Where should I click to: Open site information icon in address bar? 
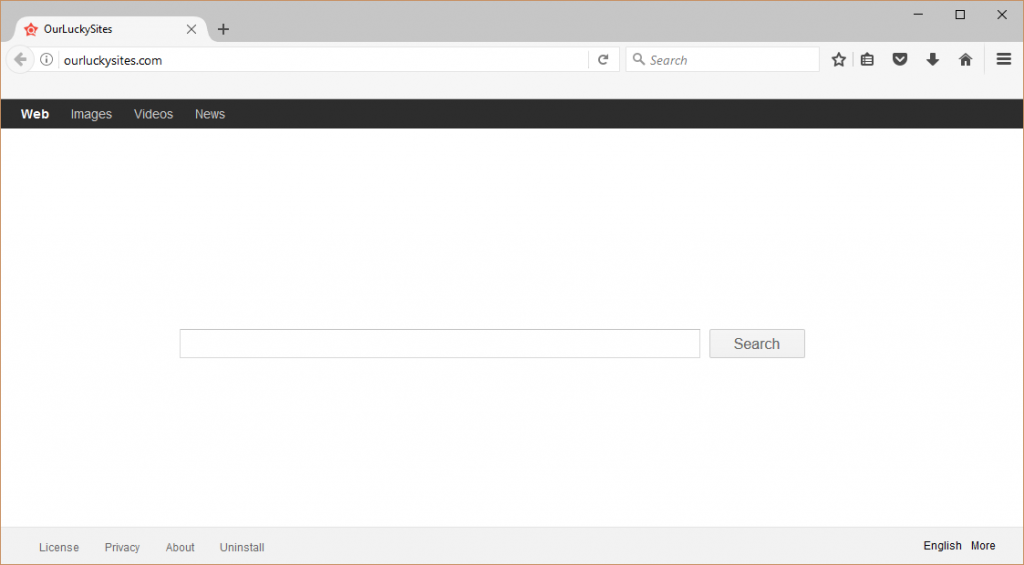pos(46,60)
